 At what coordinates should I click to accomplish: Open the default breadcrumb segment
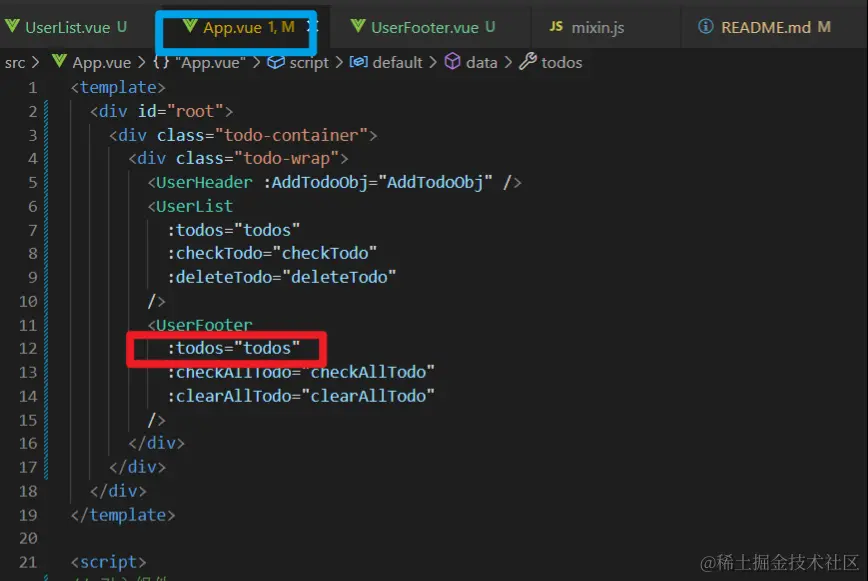pos(397,63)
